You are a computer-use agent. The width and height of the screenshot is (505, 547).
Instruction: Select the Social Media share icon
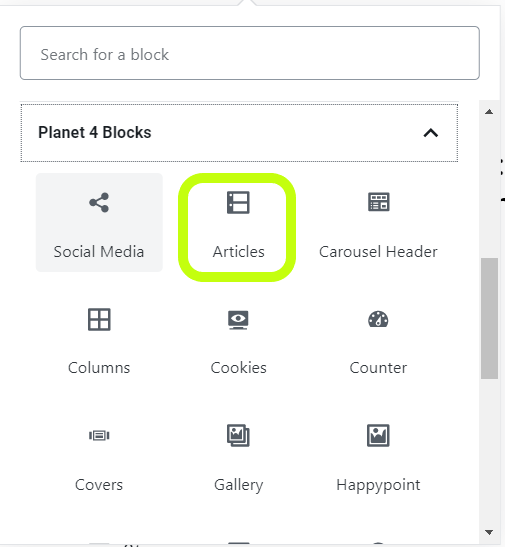99,202
